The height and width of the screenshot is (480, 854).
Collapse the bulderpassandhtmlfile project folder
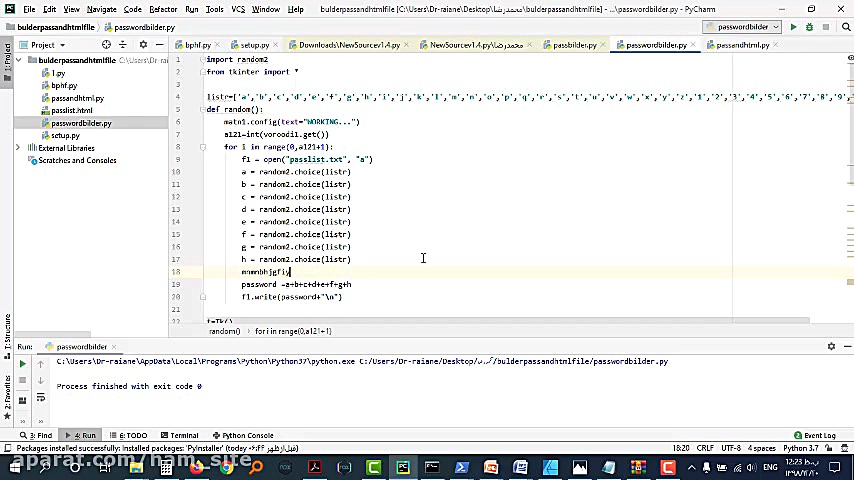(x=19, y=60)
